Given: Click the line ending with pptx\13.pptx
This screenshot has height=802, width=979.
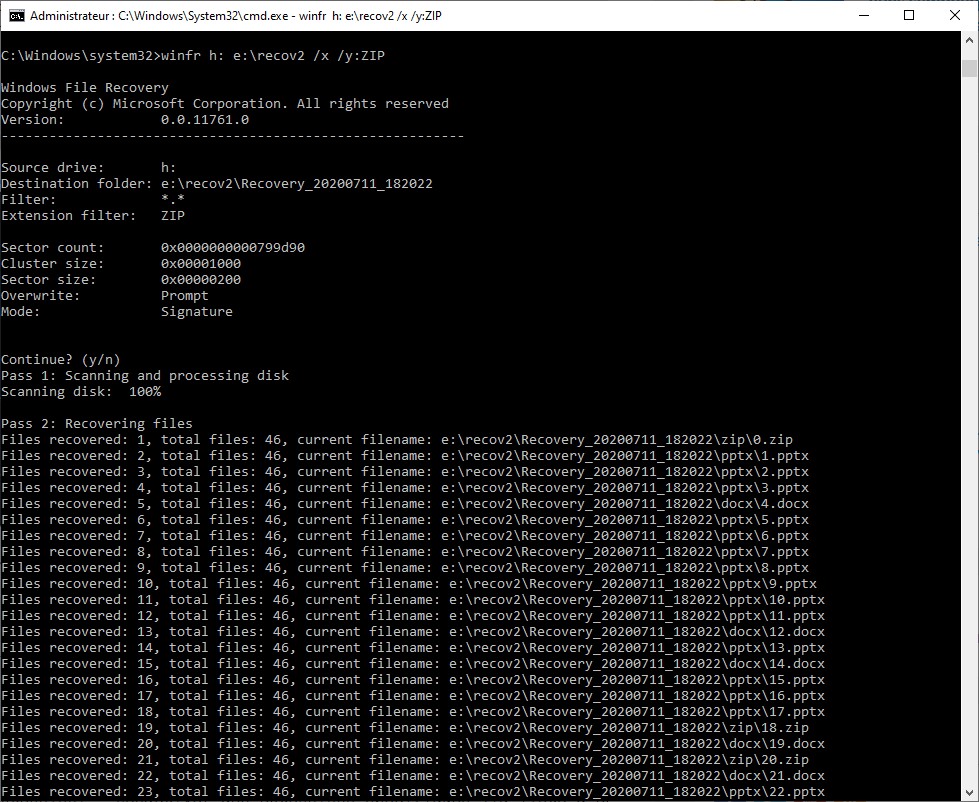Looking at the screenshot, I should (413, 648).
